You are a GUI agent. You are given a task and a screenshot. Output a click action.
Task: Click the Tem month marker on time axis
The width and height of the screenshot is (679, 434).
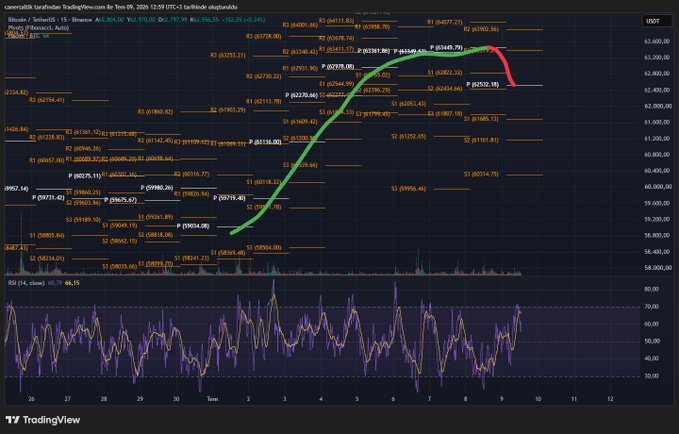point(212,399)
